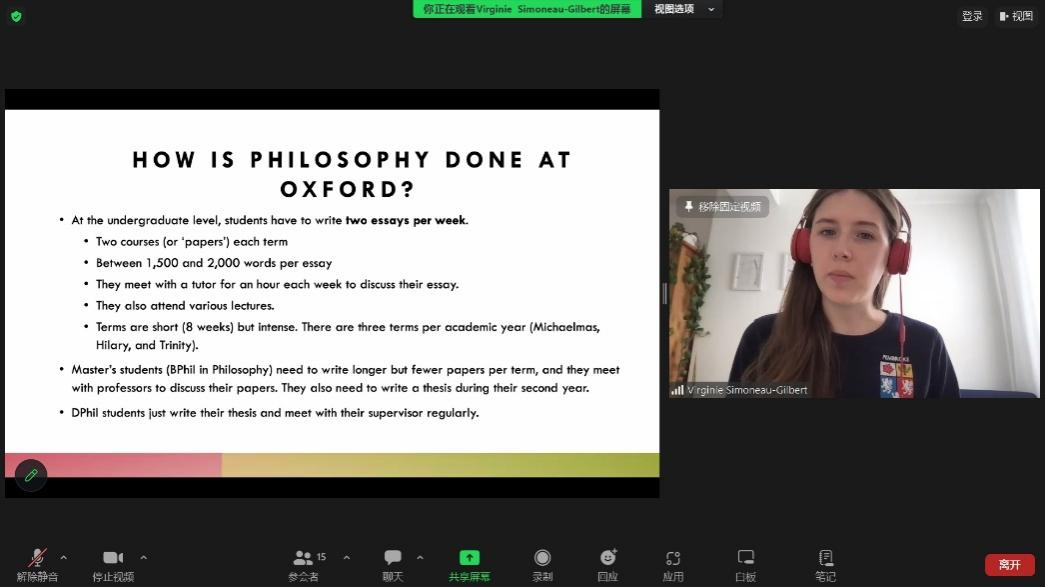Image resolution: width=1045 pixels, height=587 pixels.
Task: Click divider handle between slide and video
Action: (x=664, y=293)
